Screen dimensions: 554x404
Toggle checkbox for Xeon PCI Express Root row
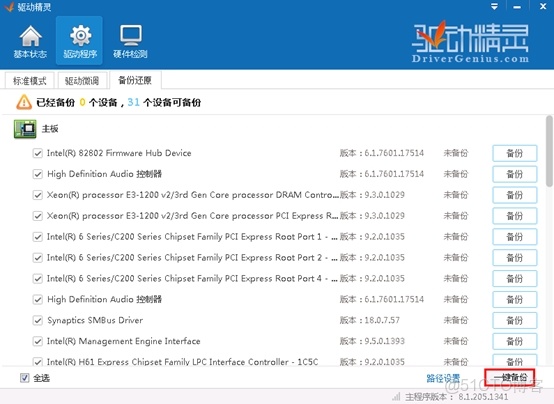38,216
